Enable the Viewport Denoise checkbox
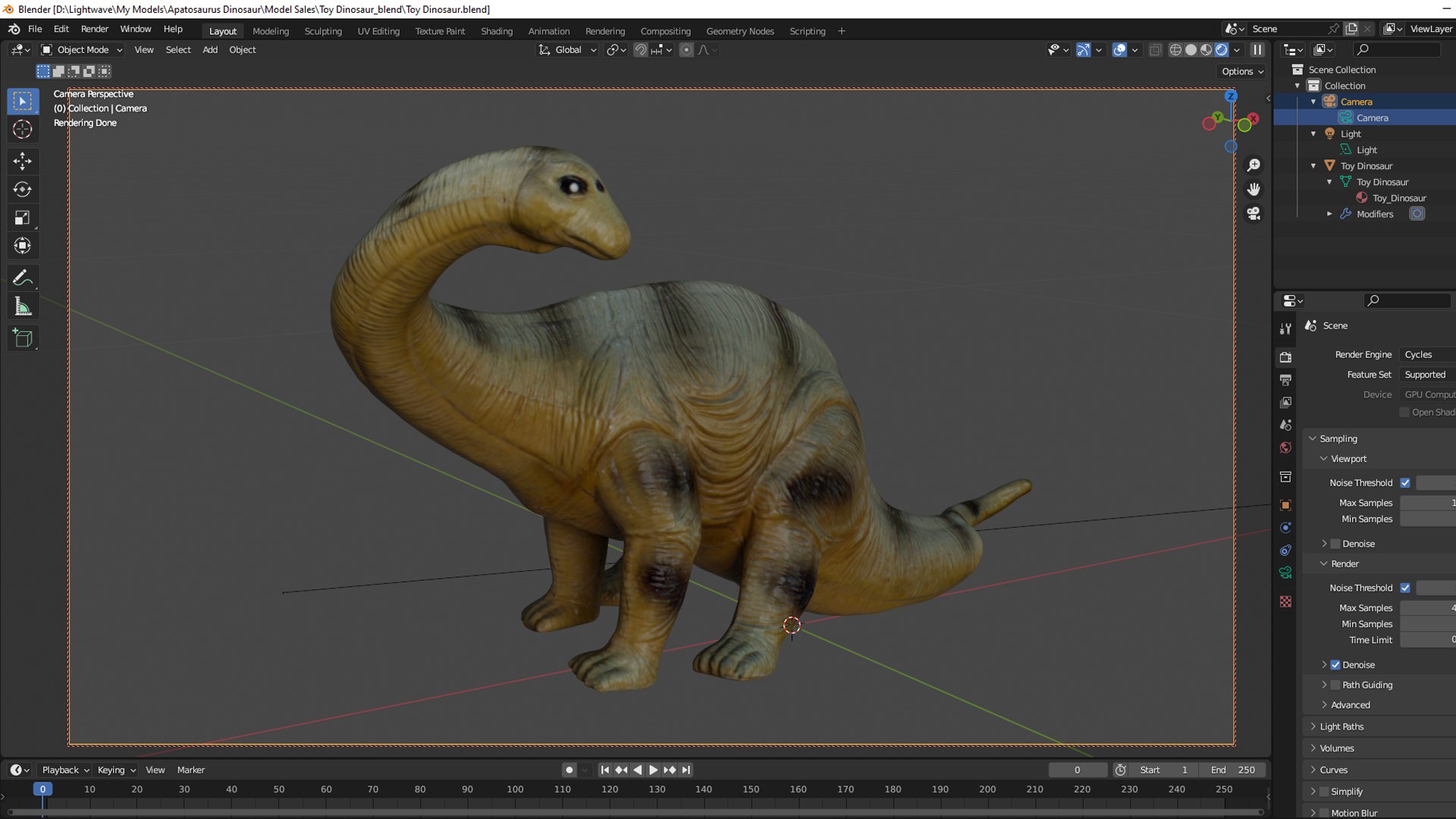The height and width of the screenshot is (819, 1456). (1335, 544)
